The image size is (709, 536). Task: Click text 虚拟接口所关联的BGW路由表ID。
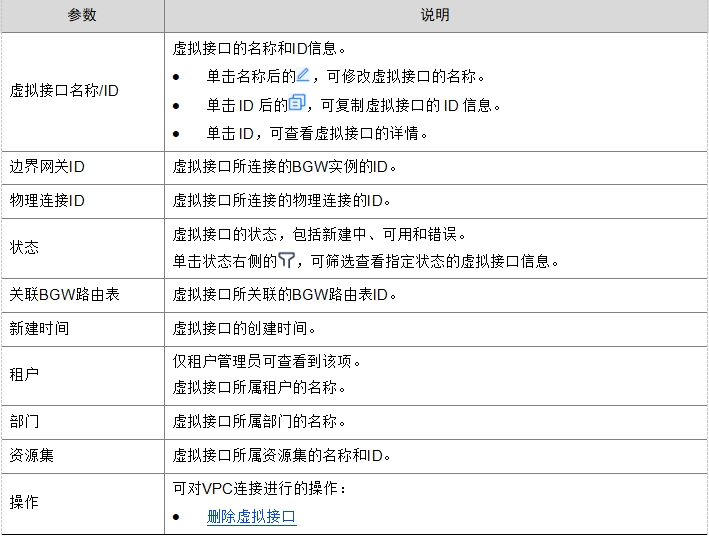pyautogui.click(x=285, y=294)
